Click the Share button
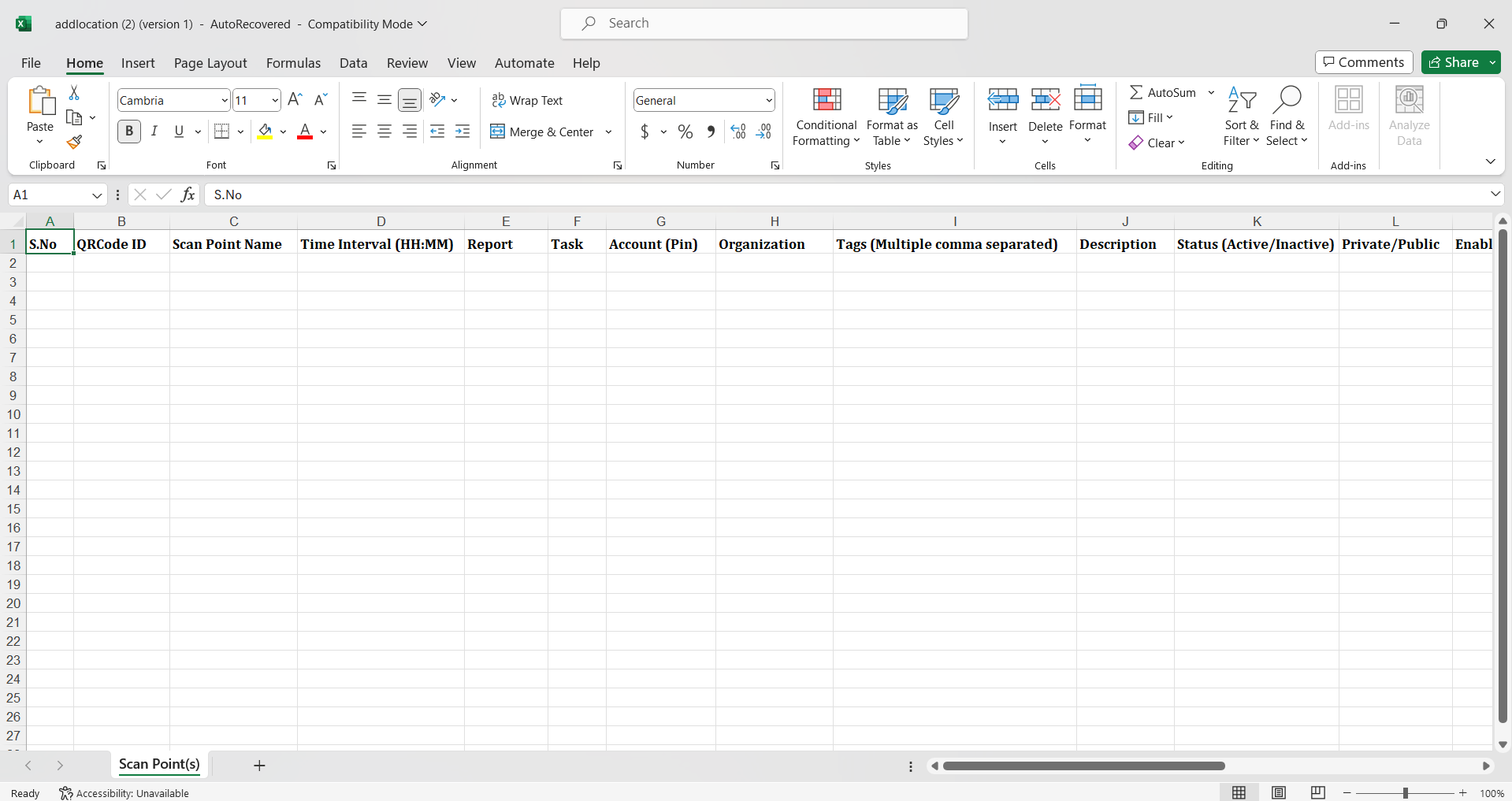This screenshot has width=1512, height=801. coord(1454,62)
